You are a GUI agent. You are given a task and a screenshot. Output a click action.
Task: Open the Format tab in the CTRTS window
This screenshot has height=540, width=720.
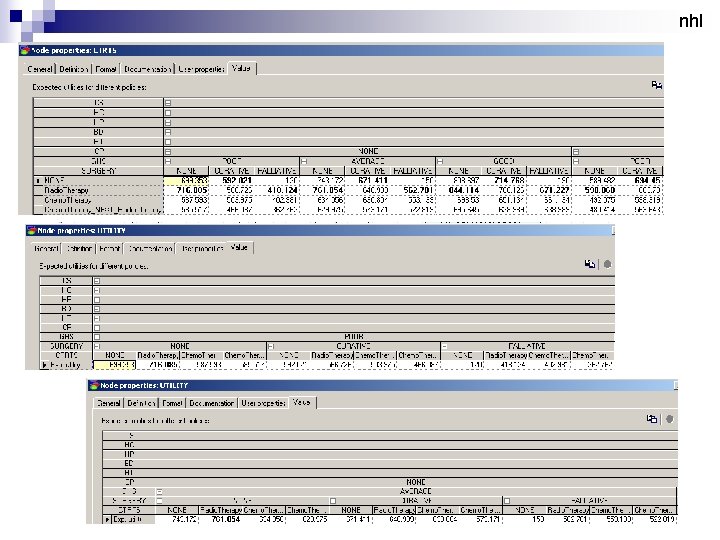point(106,69)
